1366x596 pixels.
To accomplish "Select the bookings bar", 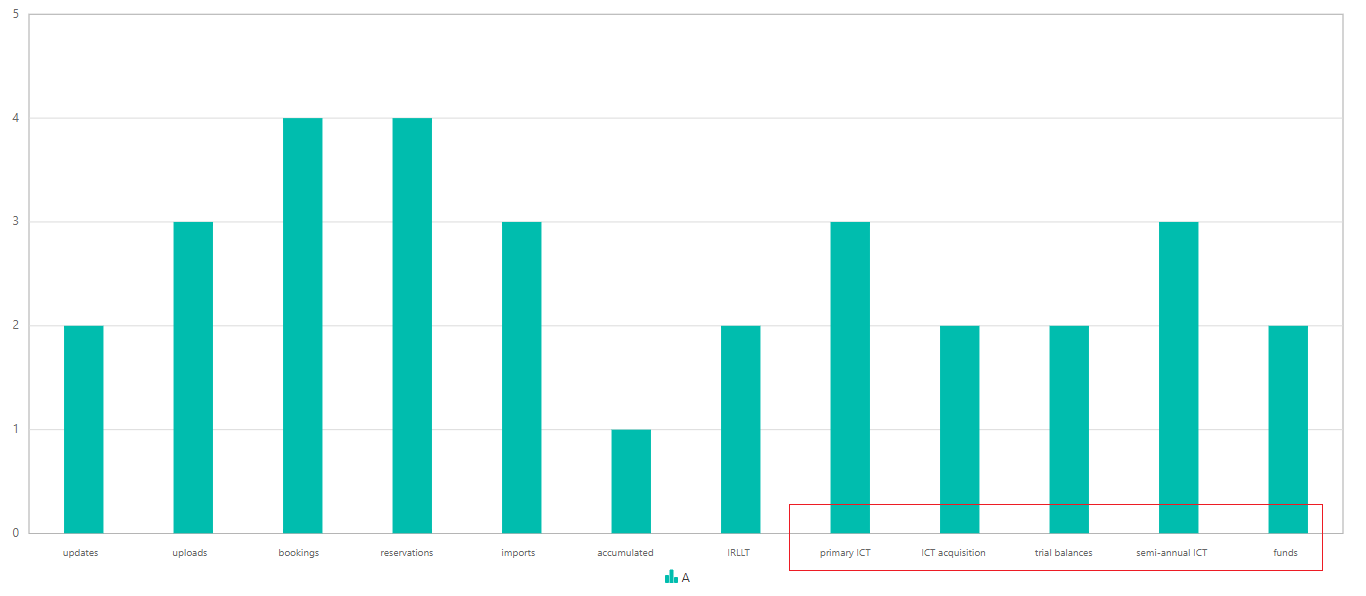I will [x=302, y=325].
